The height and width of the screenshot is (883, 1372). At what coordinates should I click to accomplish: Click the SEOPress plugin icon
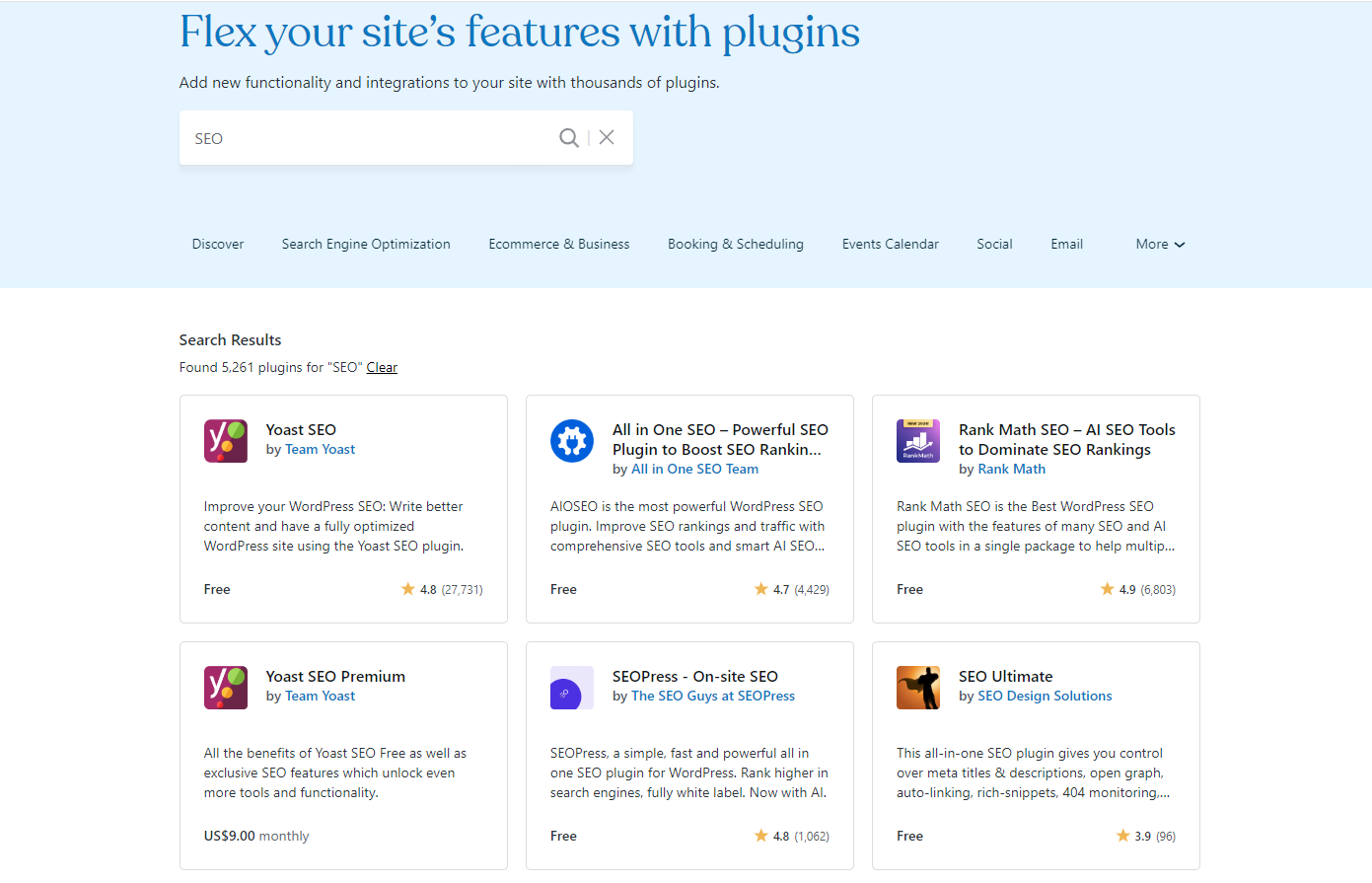[572, 688]
